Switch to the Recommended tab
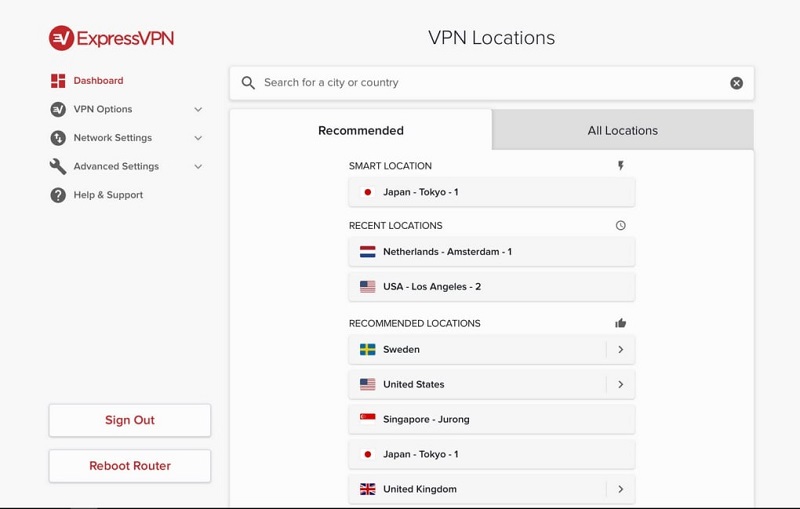The image size is (800, 509). (x=361, y=130)
